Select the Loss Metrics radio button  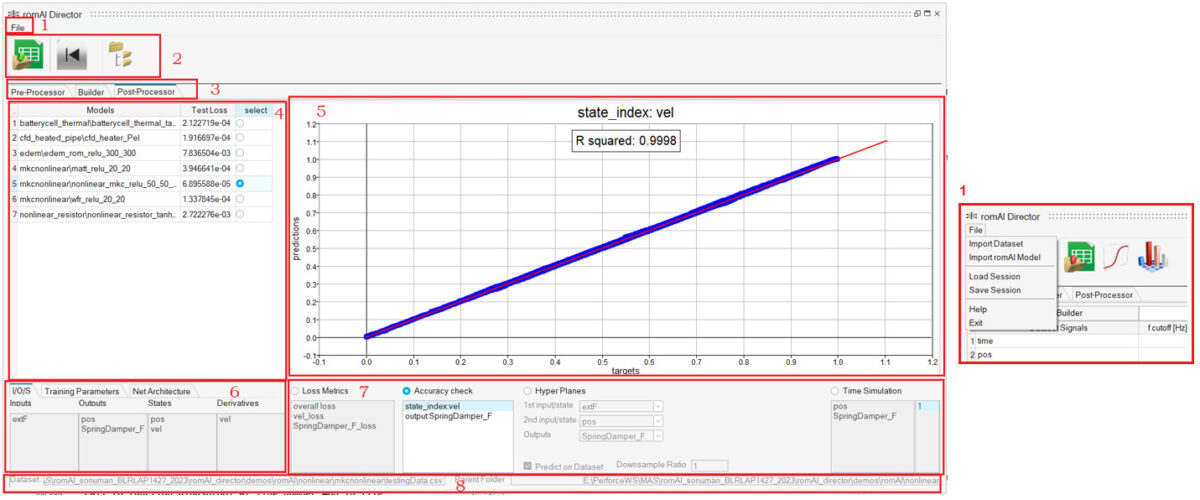click(x=296, y=390)
